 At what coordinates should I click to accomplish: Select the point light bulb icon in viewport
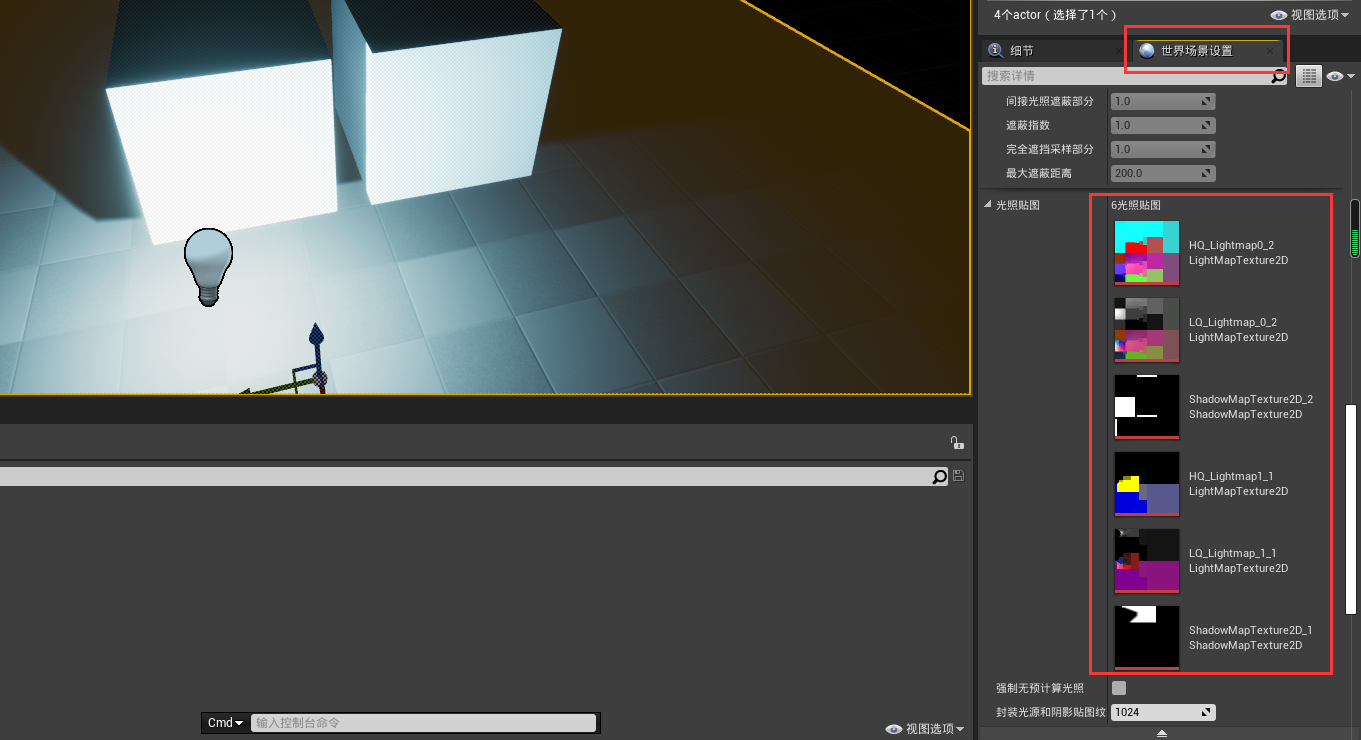(208, 264)
